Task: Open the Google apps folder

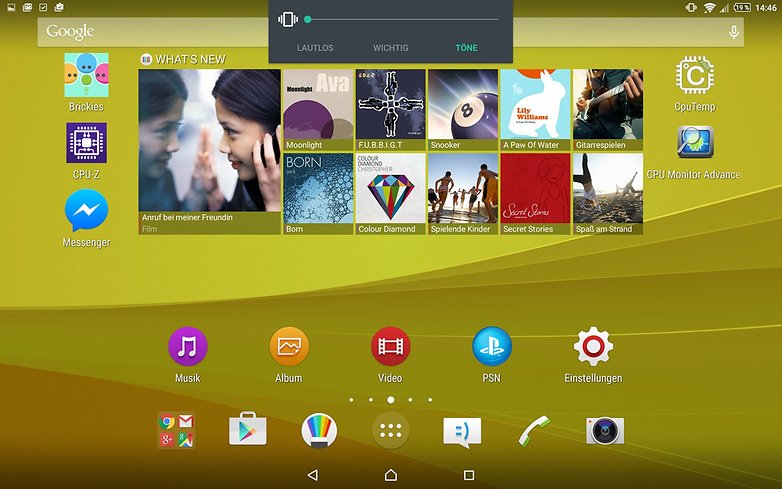Action: (176, 430)
